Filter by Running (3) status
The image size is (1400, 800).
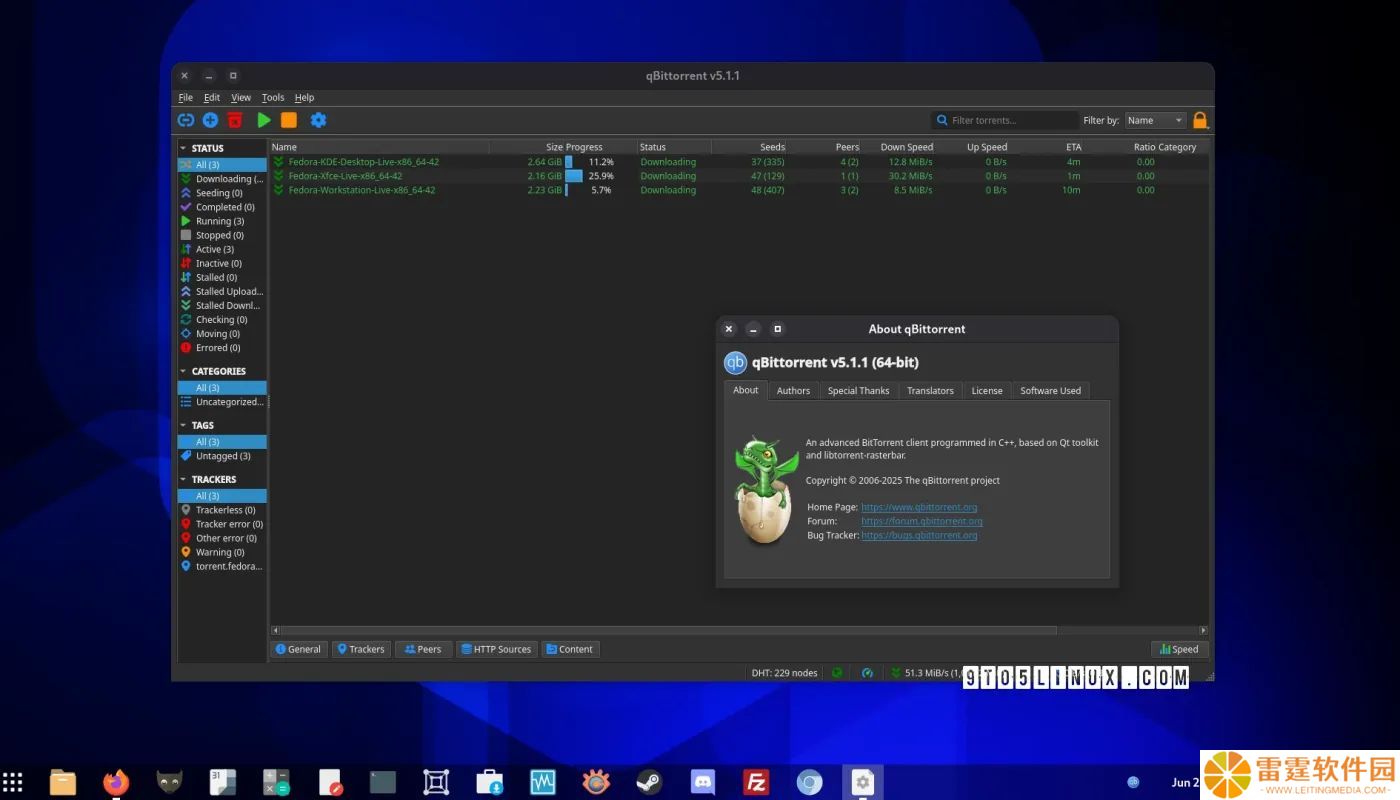point(222,221)
